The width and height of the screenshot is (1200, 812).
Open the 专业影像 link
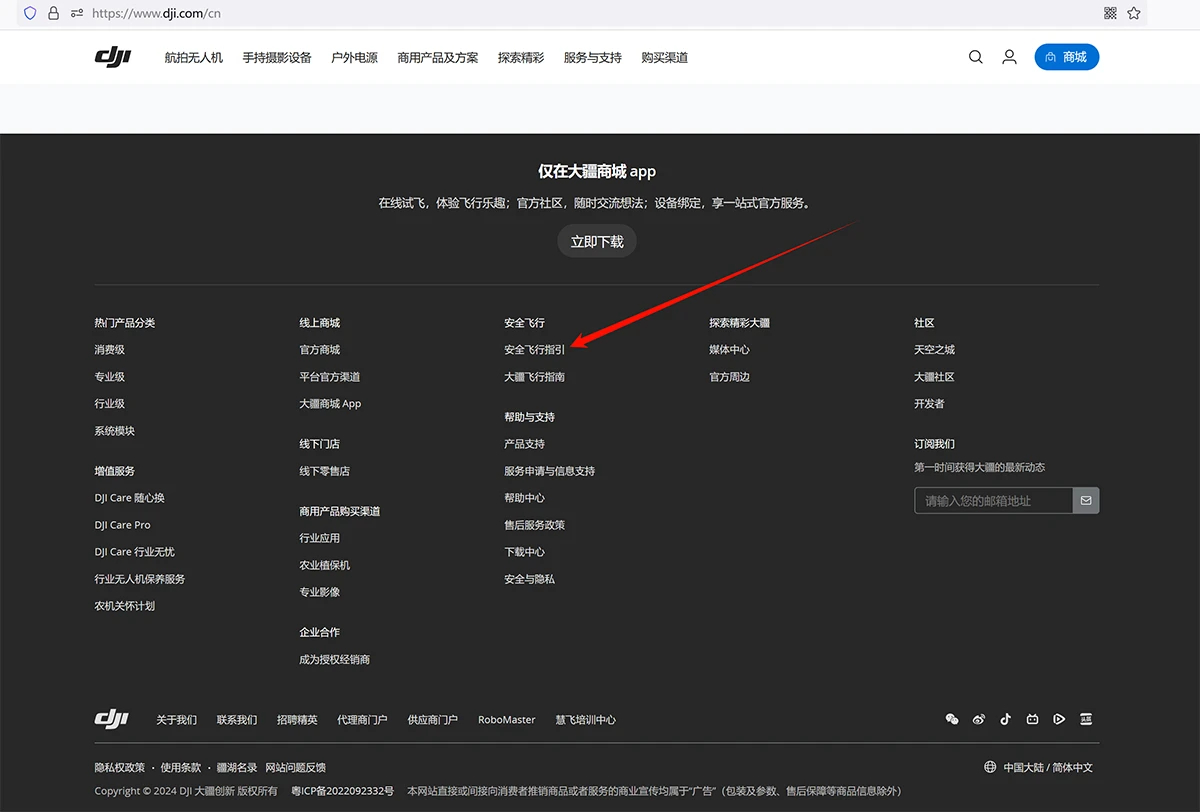click(x=320, y=592)
